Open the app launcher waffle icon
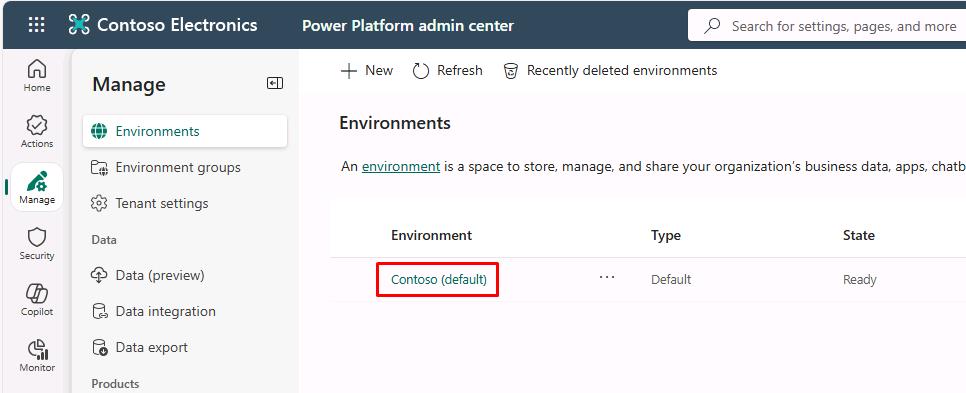The image size is (966, 393). 36,25
